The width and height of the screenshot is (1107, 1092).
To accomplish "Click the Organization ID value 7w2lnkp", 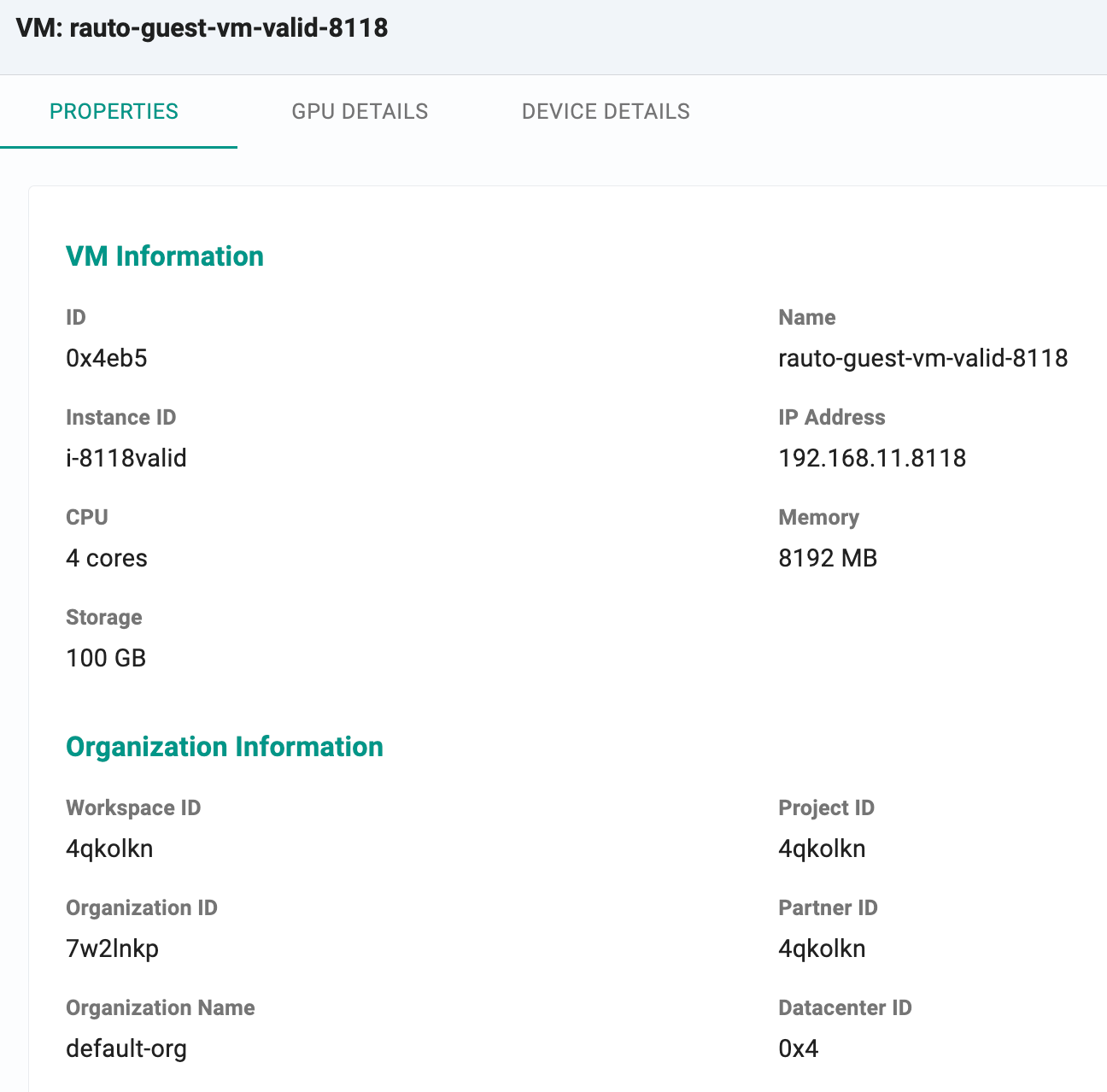I will pos(112,948).
